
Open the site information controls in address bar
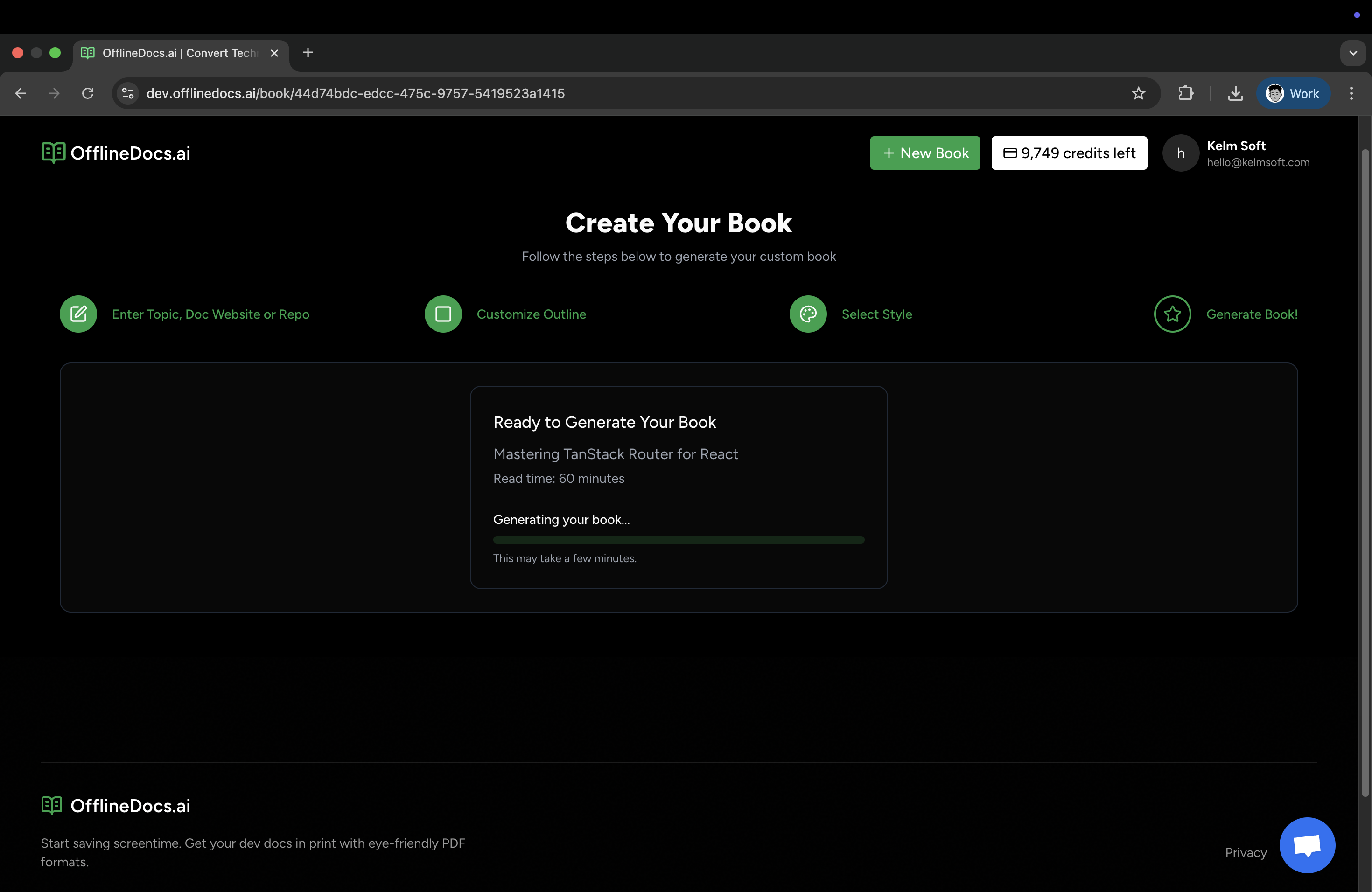click(x=127, y=93)
